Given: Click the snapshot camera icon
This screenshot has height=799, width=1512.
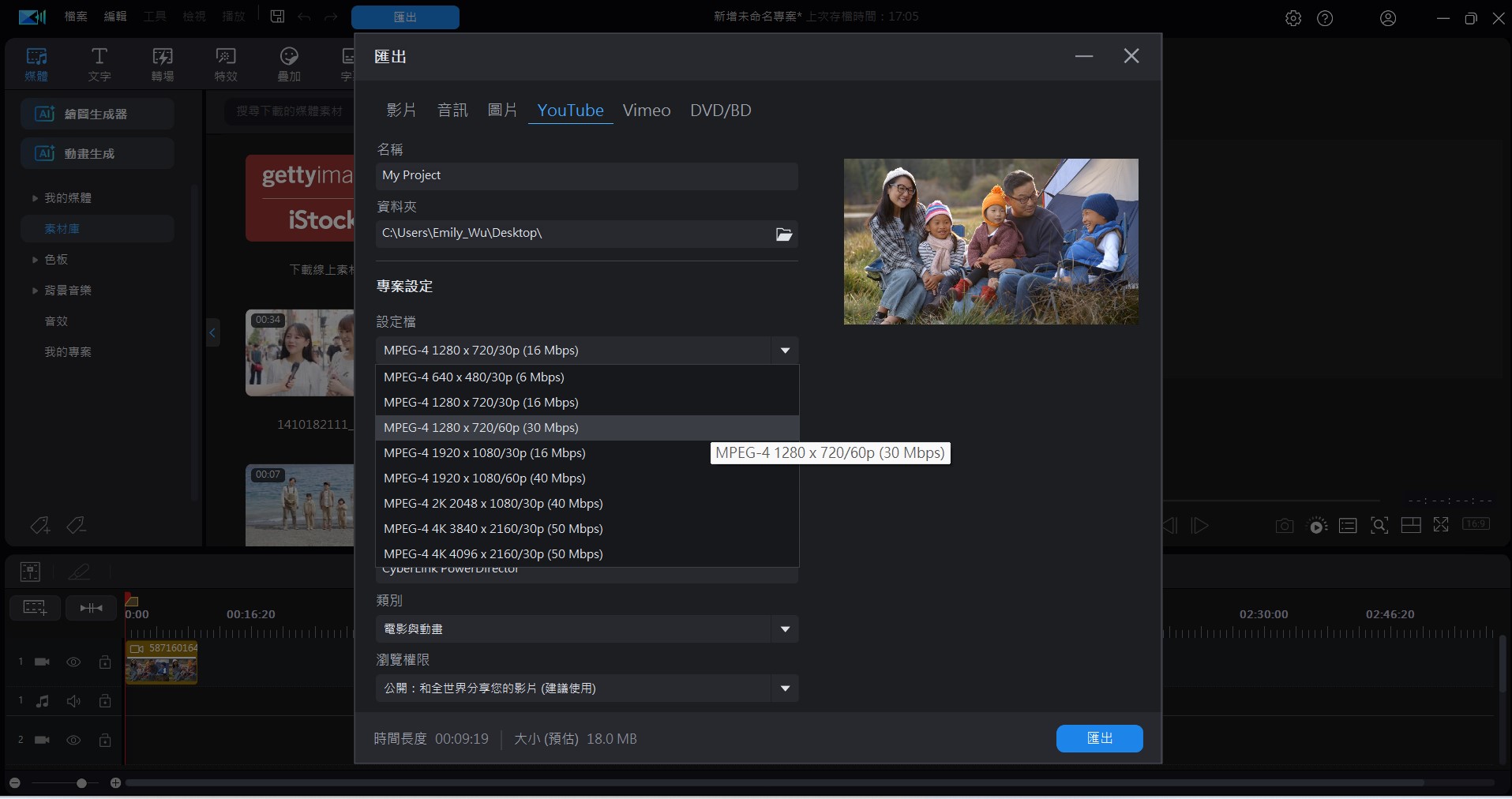Looking at the screenshot, I should click(x=1285, y=526).
